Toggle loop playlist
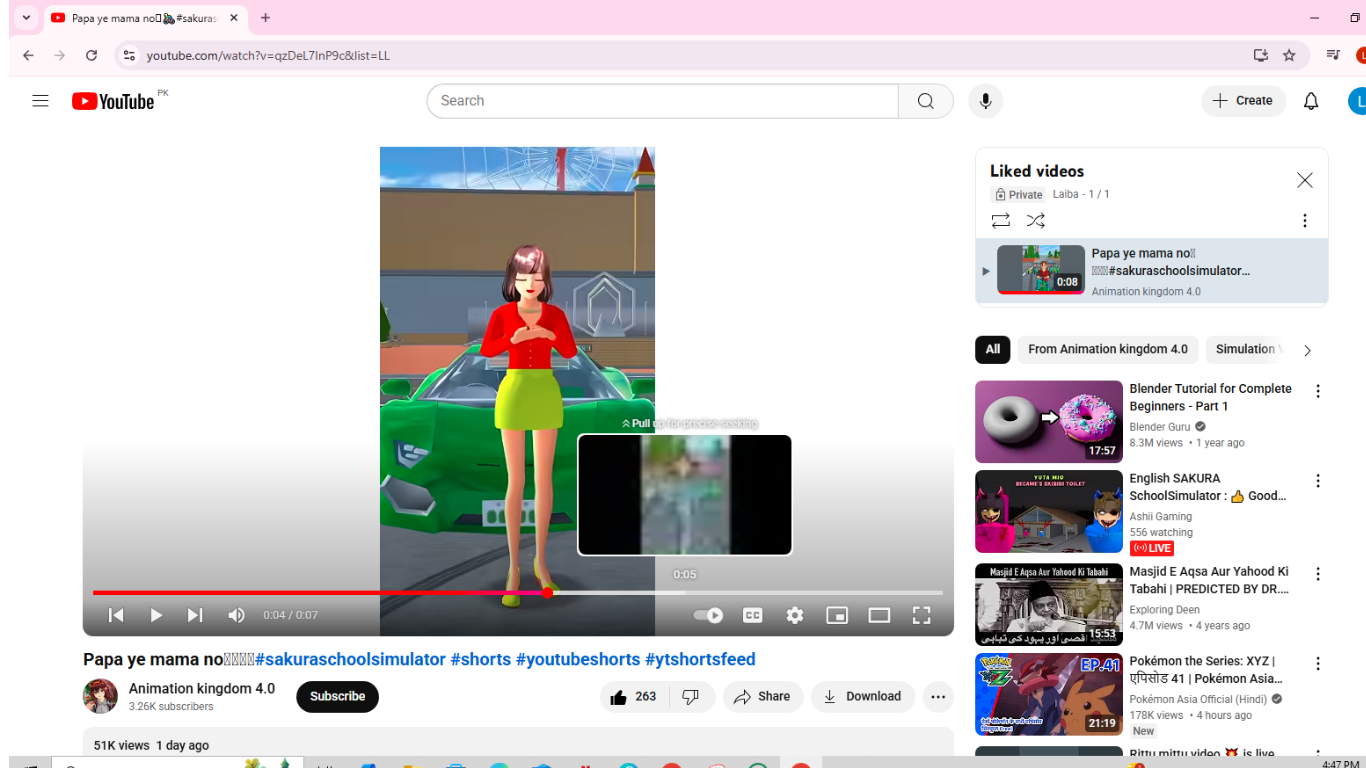The height and width of the screenshot is (768, 1366). point(1001,221)
